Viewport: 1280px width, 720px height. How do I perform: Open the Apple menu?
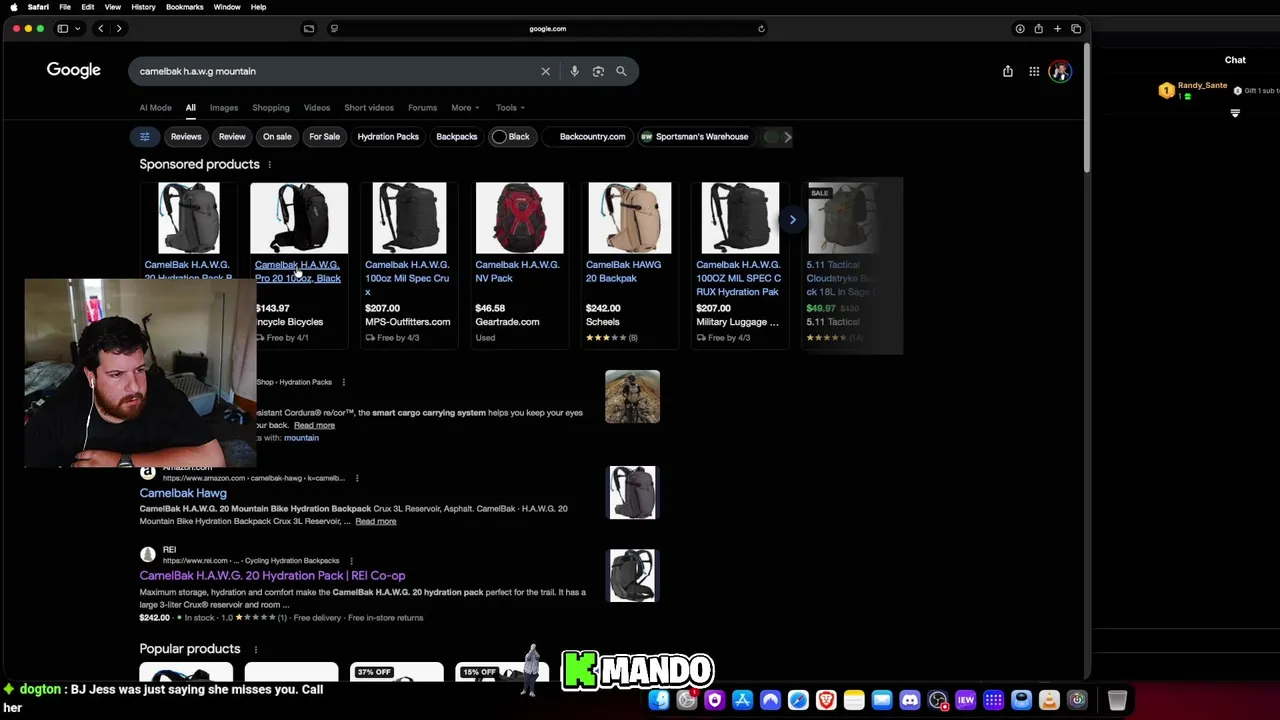tap(14, 7)
